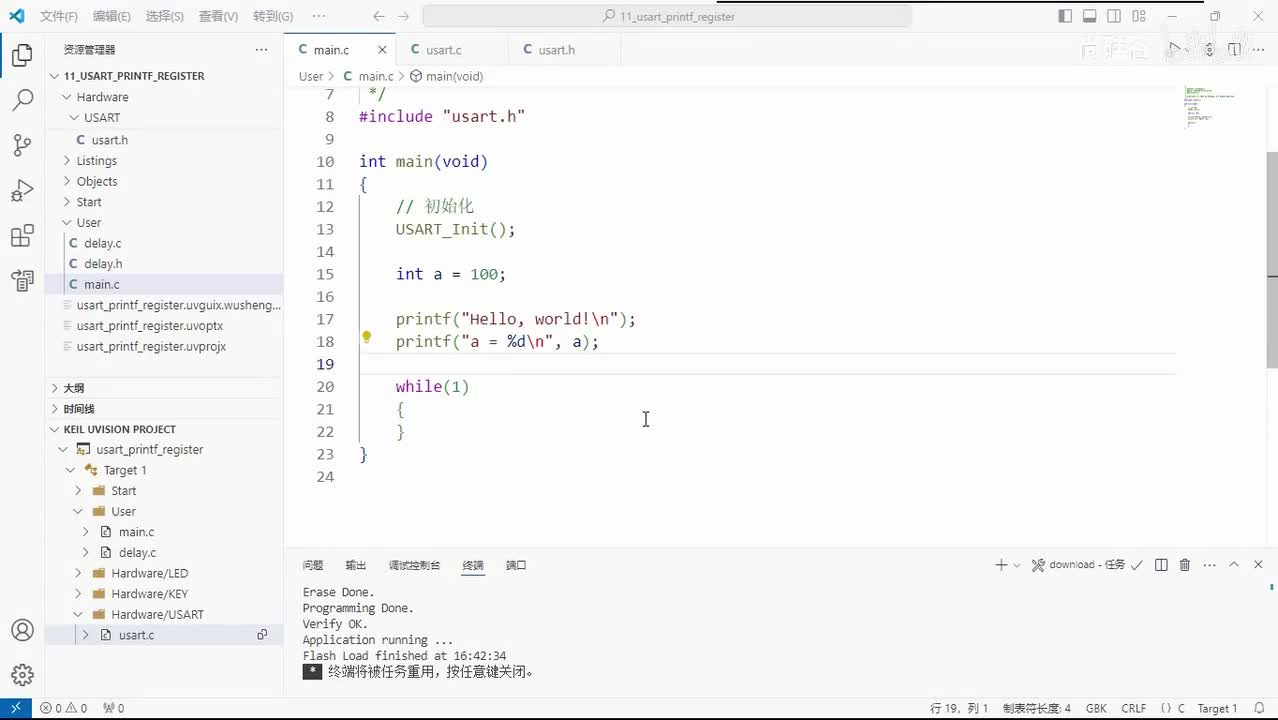Open notifications bell in status bar

click(1258, 708)
